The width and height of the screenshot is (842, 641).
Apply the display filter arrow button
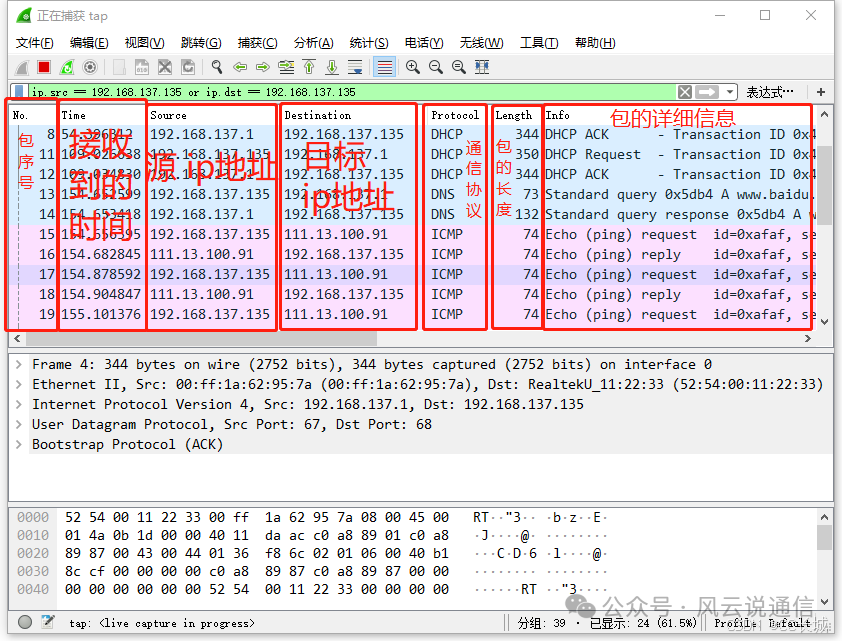pyautogui.click(x=707, y=92)
